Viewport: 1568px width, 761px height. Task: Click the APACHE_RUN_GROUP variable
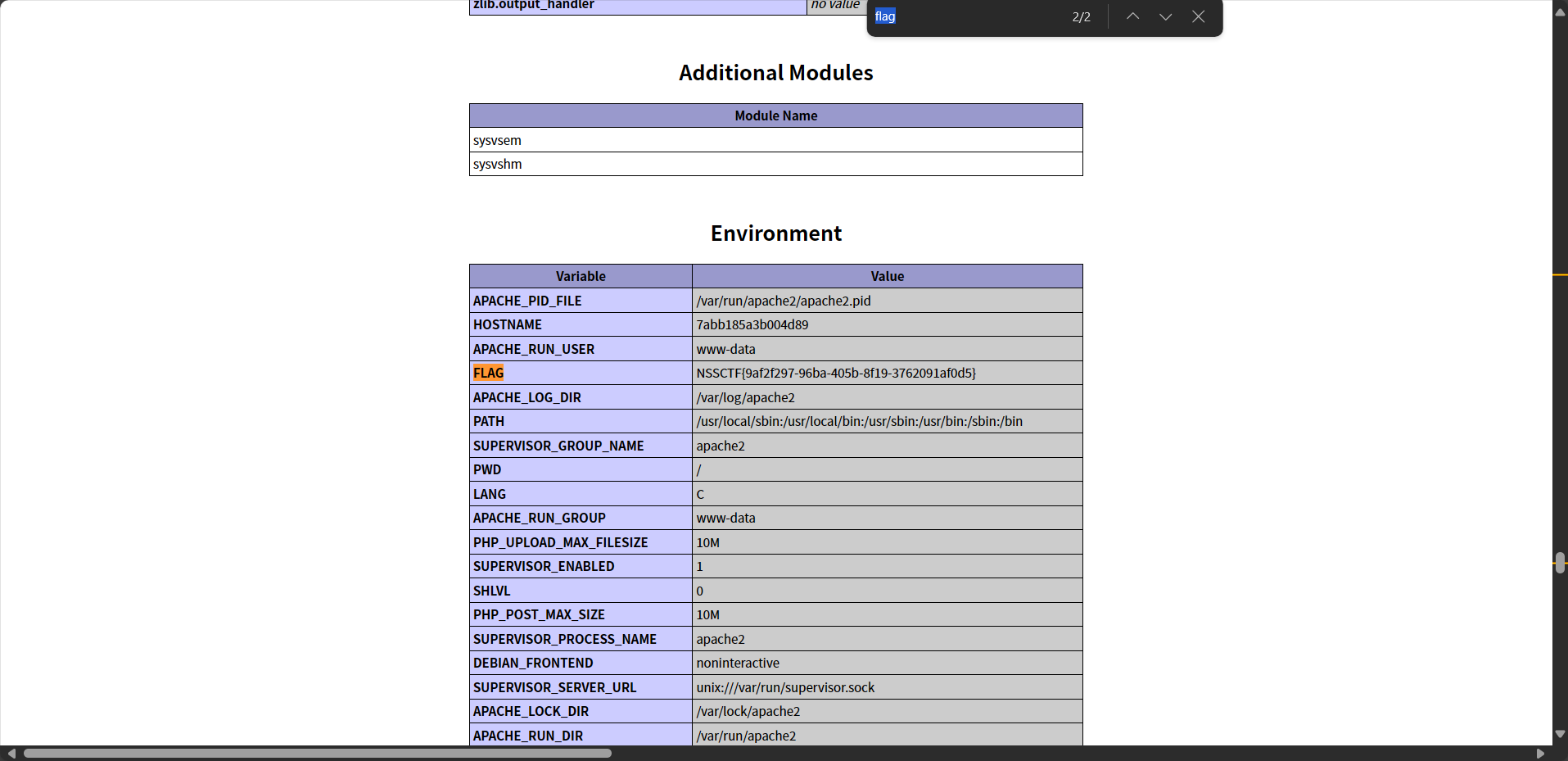(x=540, y=518)
